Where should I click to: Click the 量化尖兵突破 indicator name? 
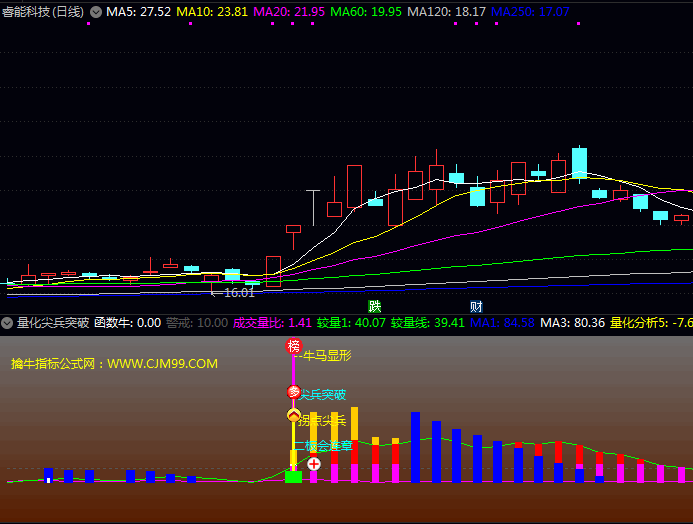click(53, 323)
